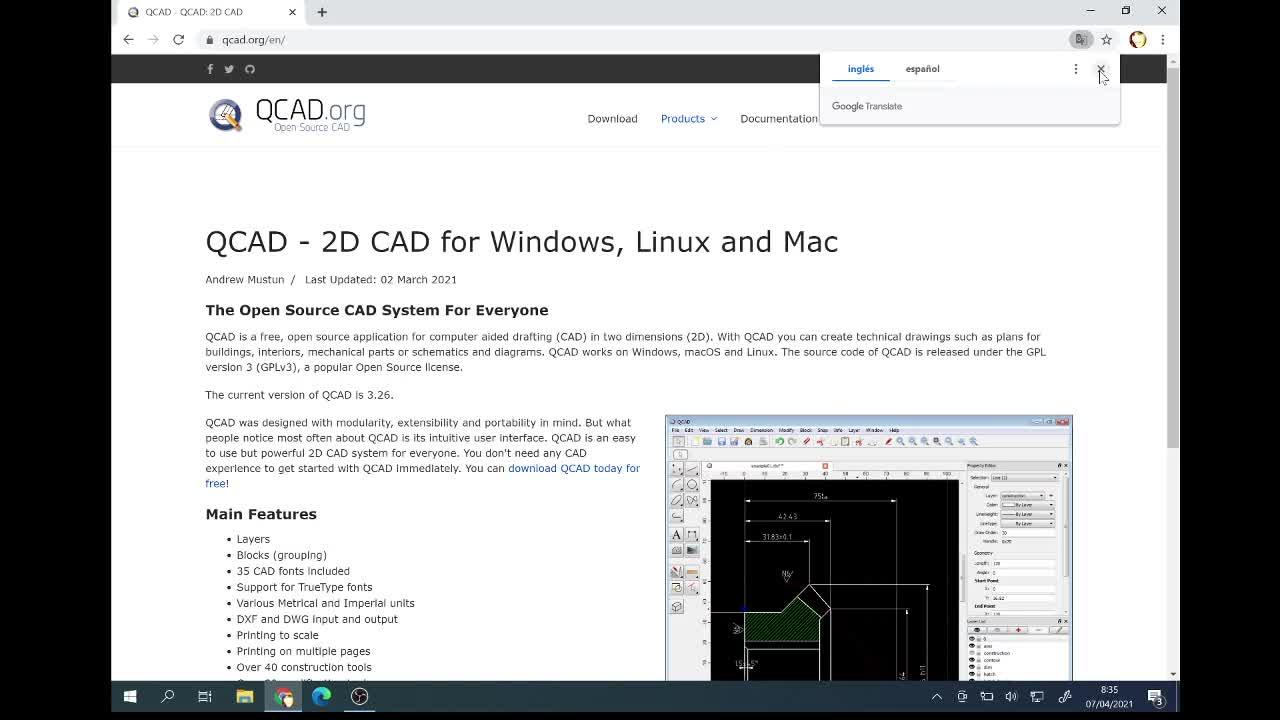Open the Windows Start menu
The image size is (1280, 720).
click(x=130, y=696)
